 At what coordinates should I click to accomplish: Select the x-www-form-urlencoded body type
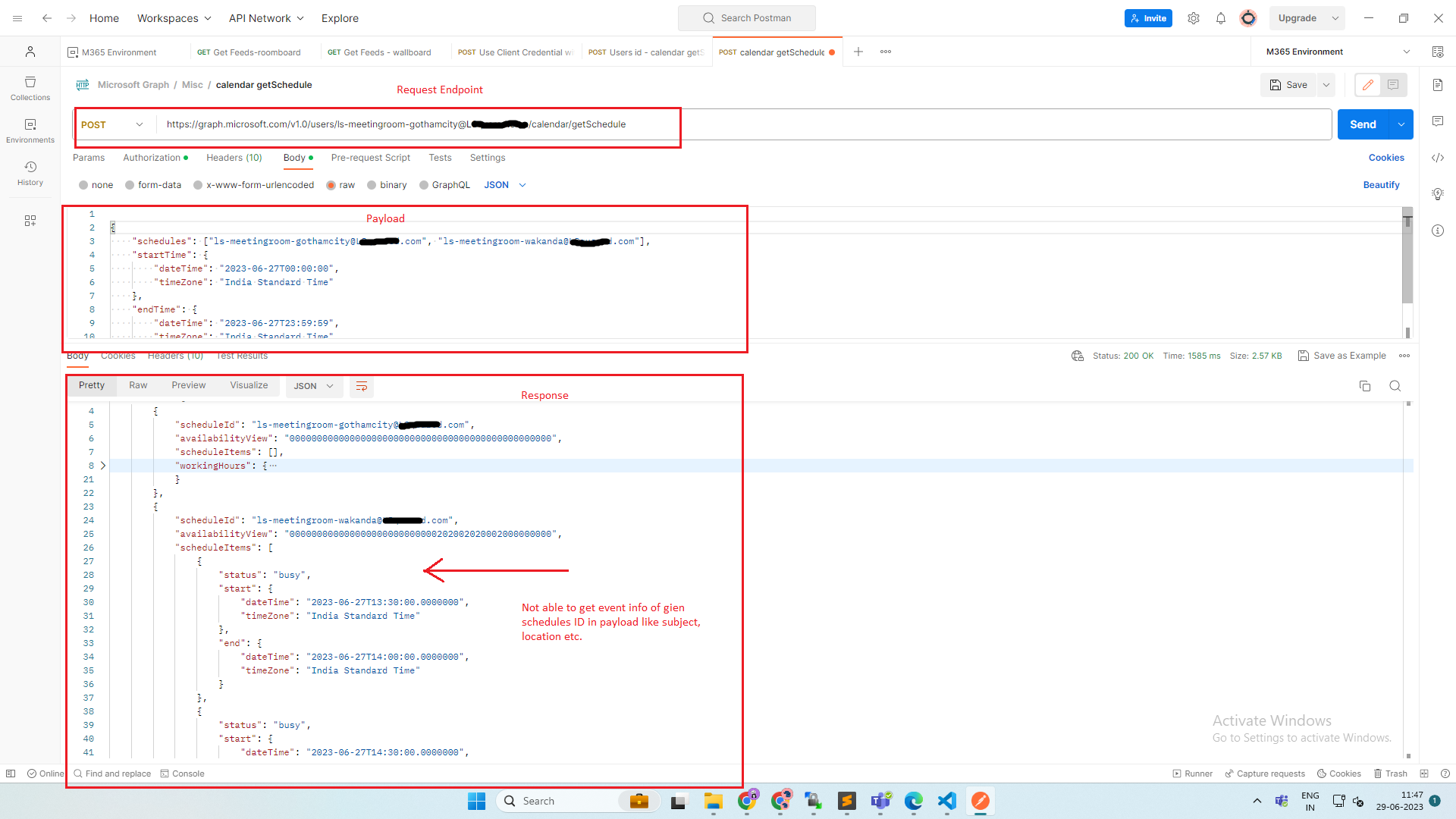point(253,185)
